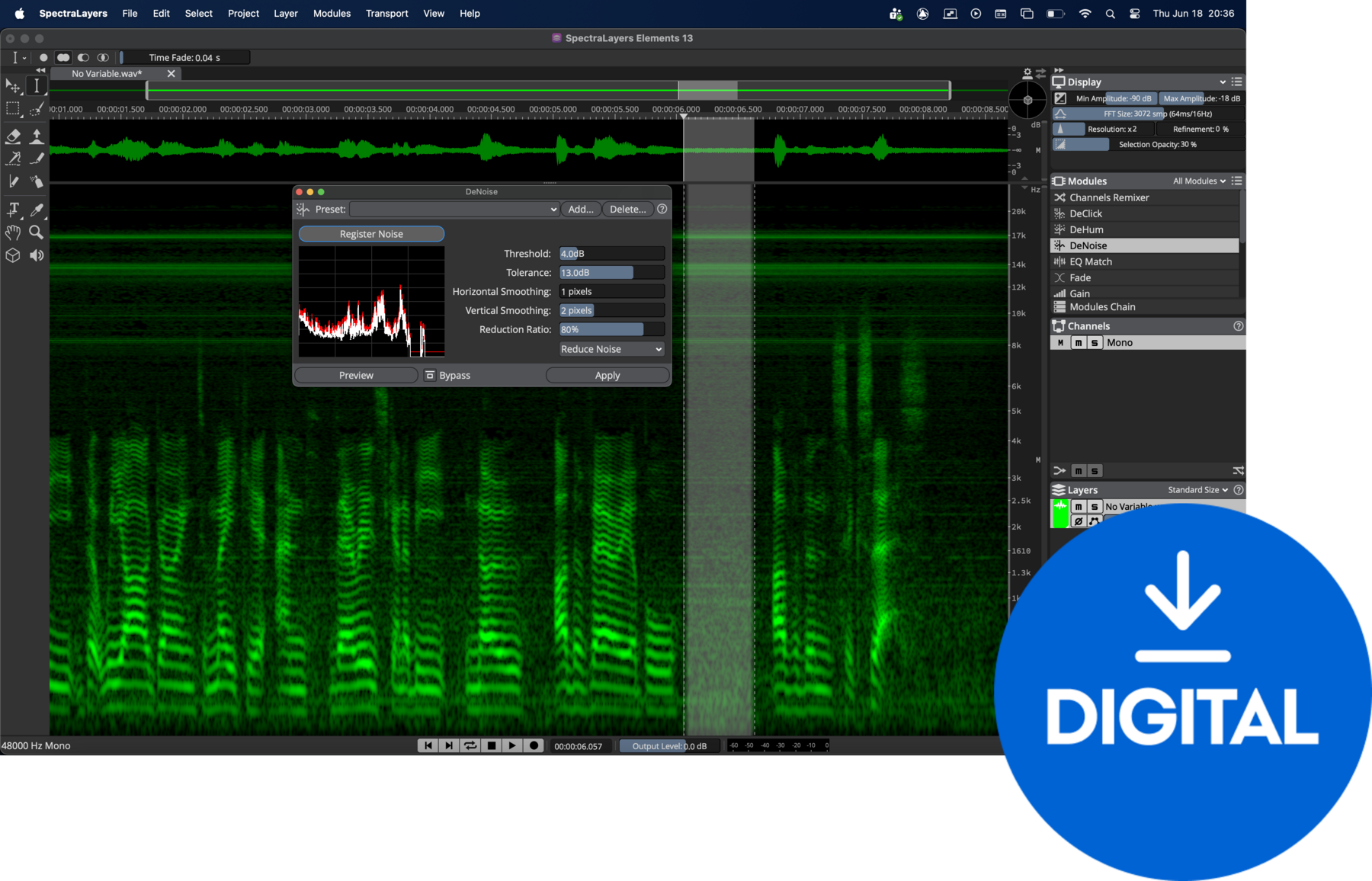The height and width of the screenshot is (881, 1372).
Task: Select the brush selection tool
Action: [x=36, y=109]
